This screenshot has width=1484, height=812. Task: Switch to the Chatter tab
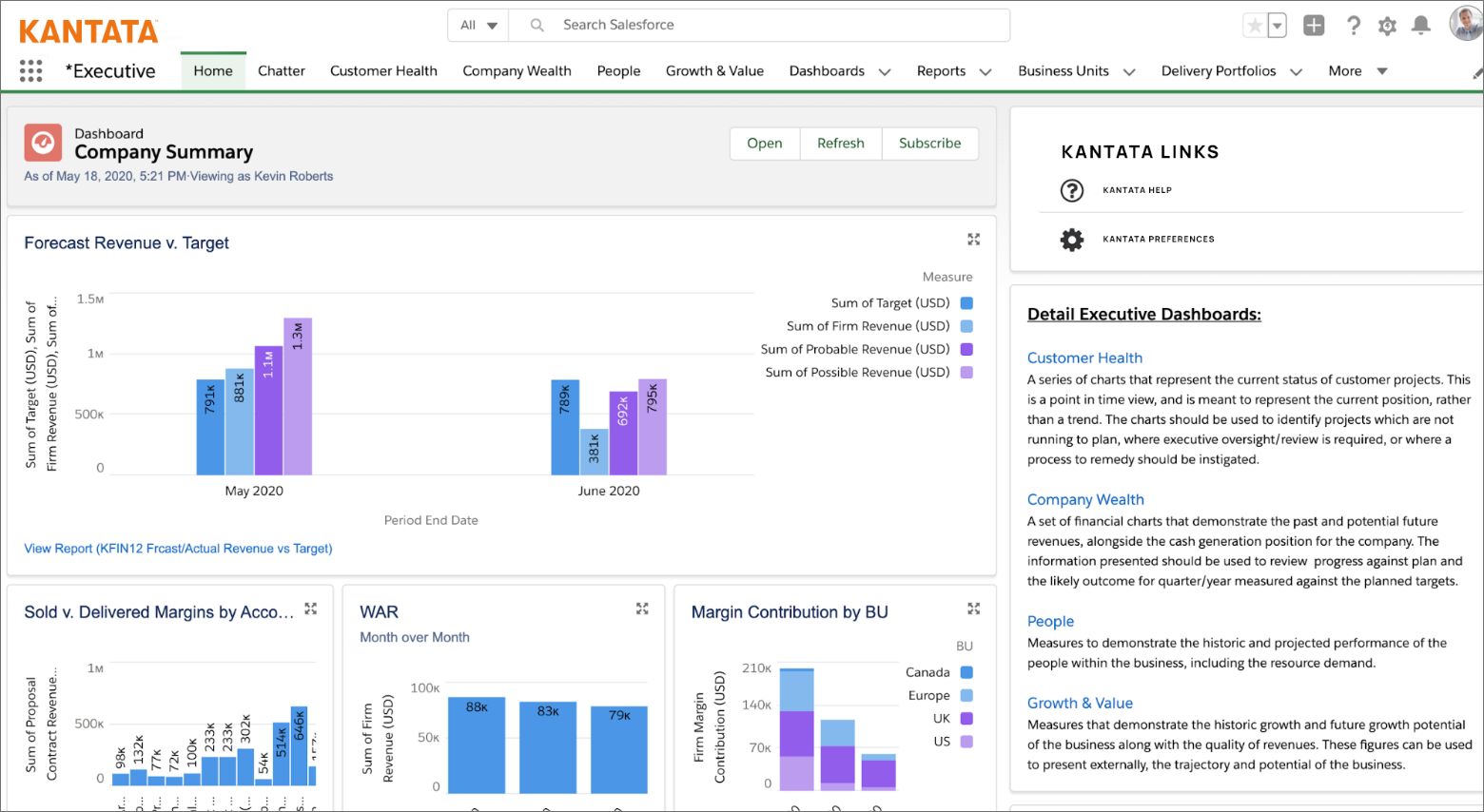(282, 71)
